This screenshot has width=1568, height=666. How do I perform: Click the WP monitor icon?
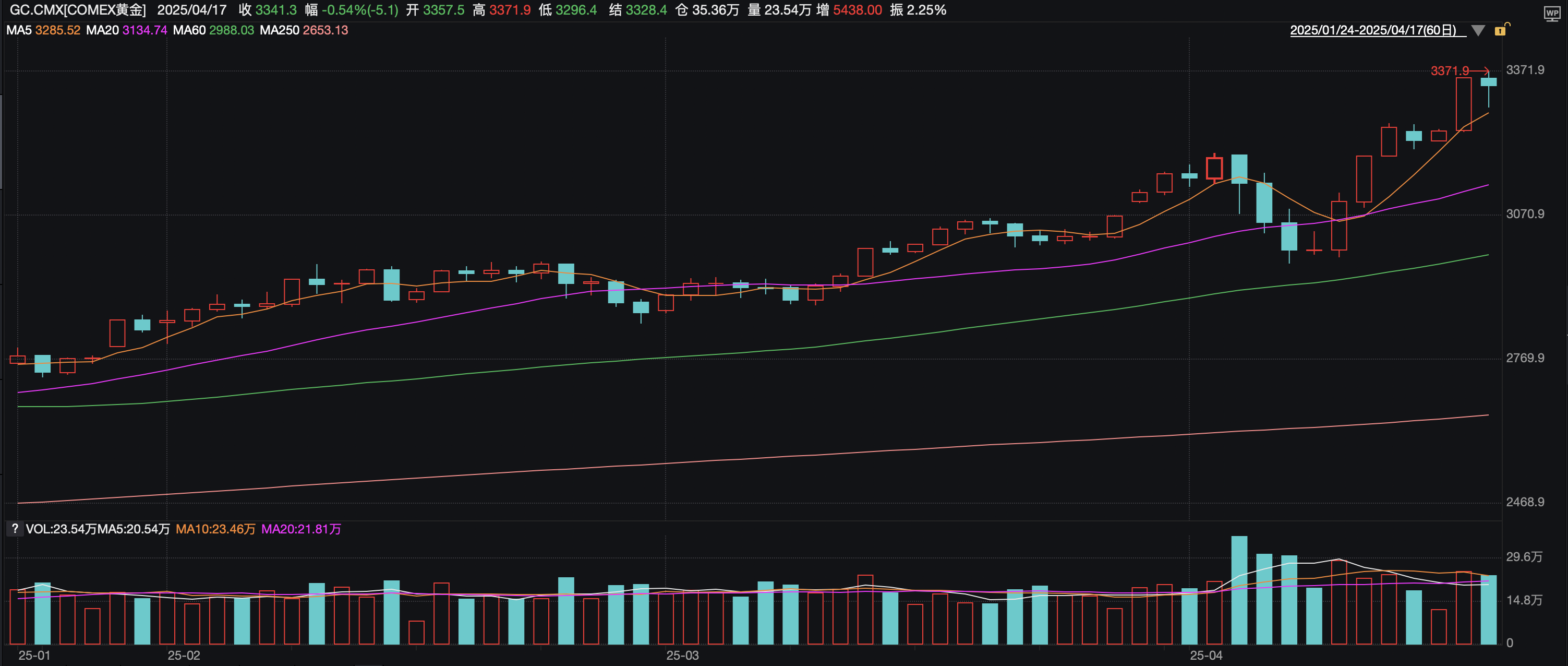point(1551,13)
